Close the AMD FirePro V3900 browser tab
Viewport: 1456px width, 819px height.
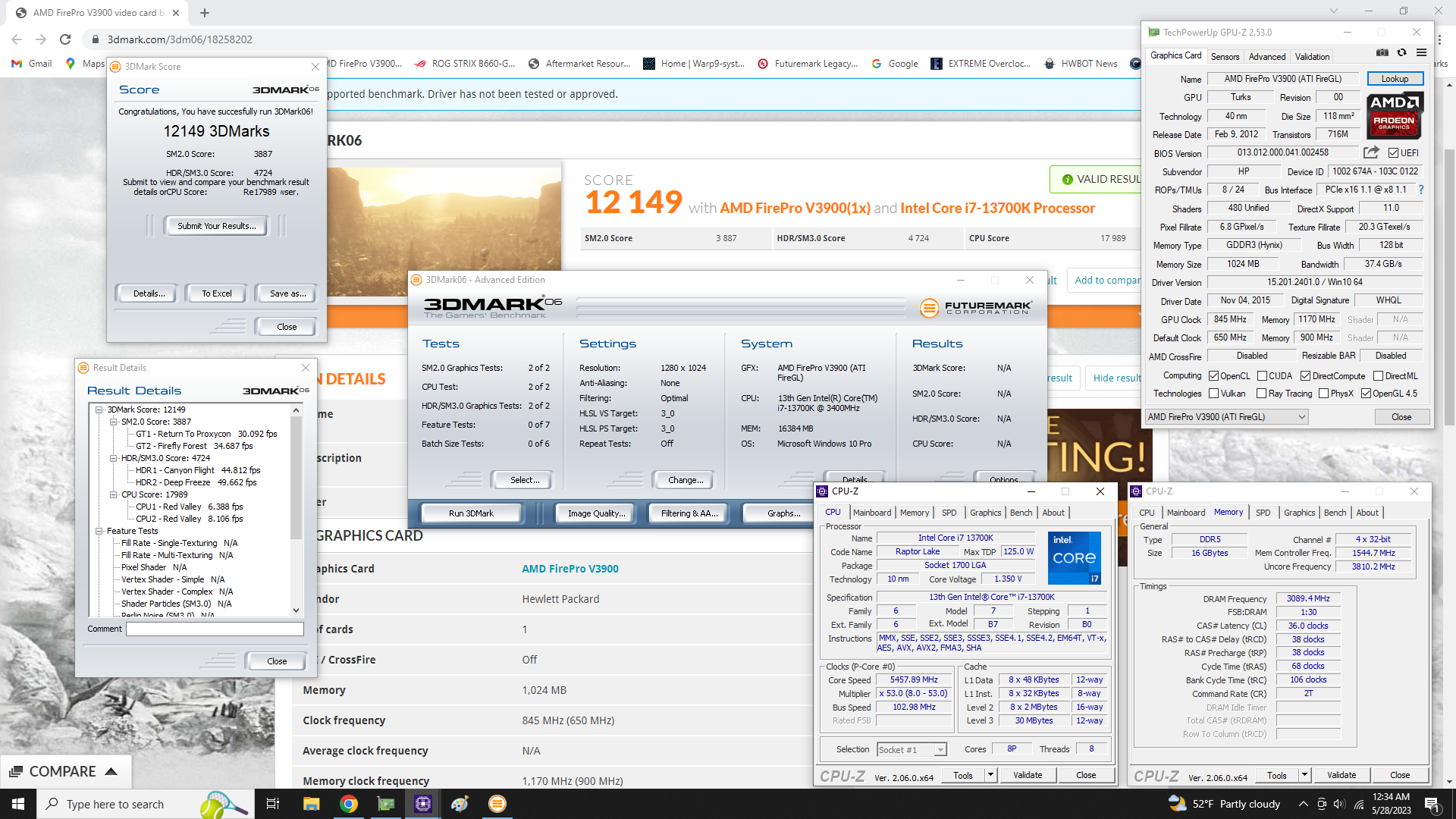tap(176, 13)
